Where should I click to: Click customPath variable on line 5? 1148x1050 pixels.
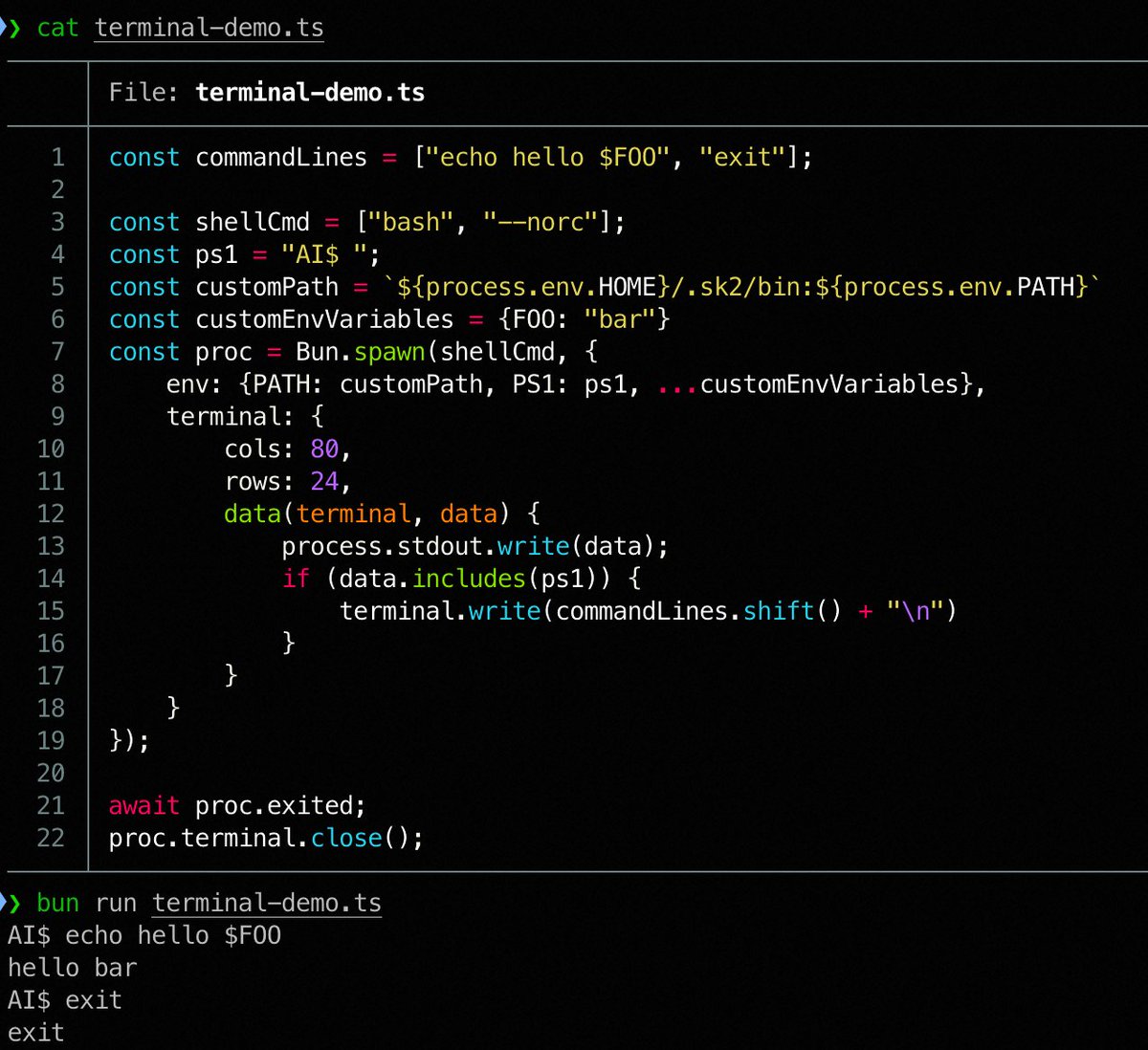267,287
